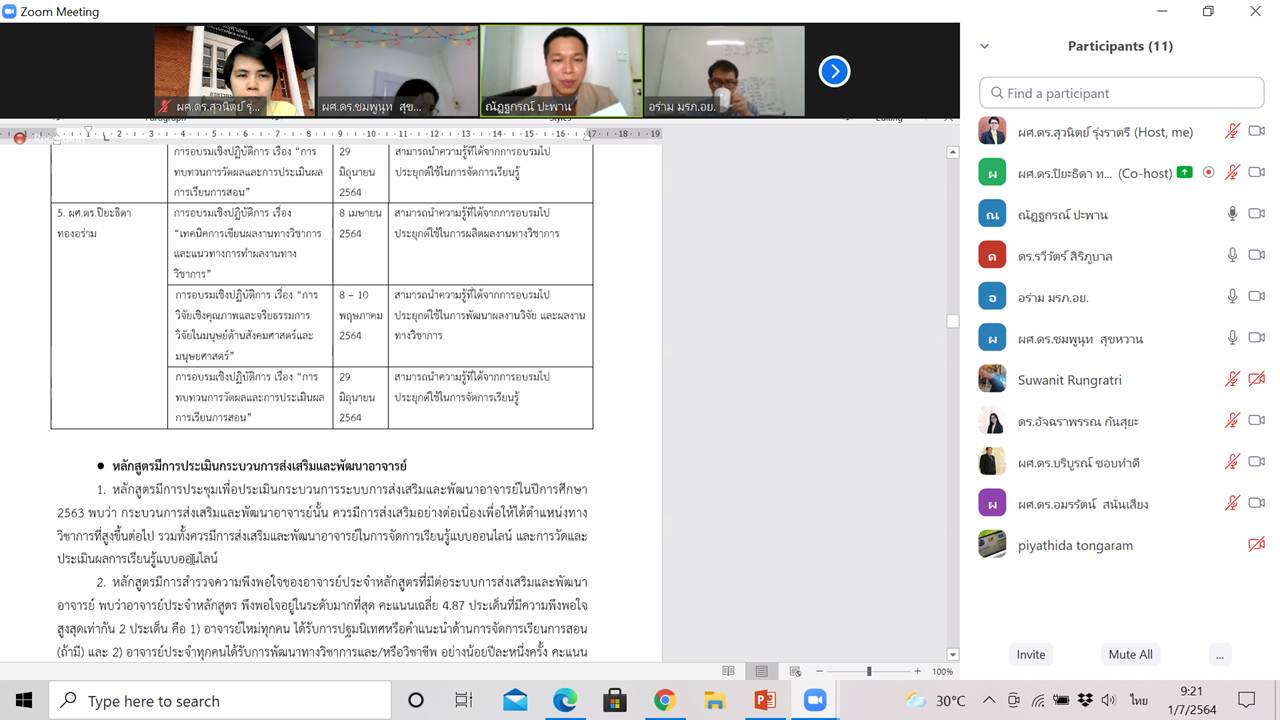Click the Invite button
Image resolution: width=1280 pixels, height=720 pixels.
(x=1031, y=654)
